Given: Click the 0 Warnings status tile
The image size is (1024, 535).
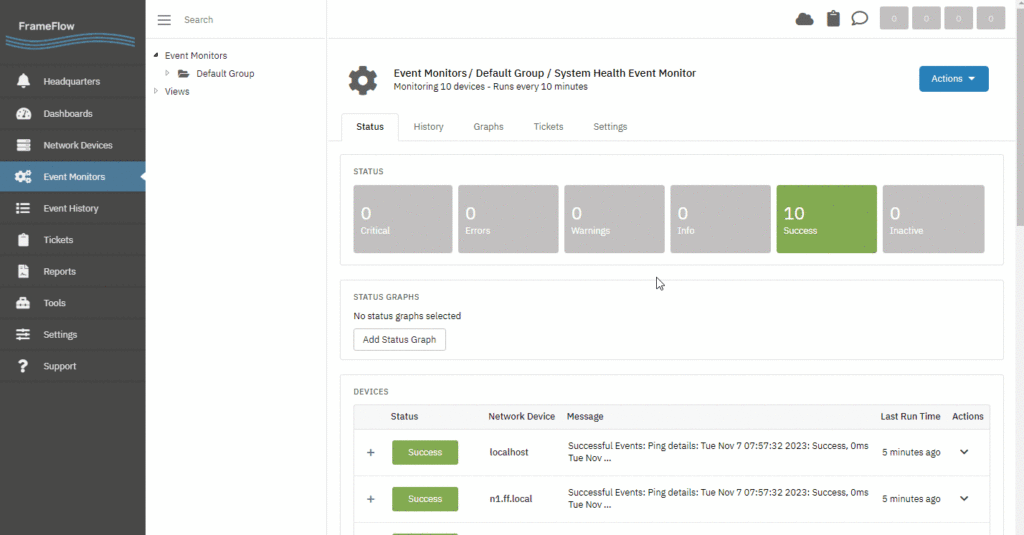Looking at the screenshot, I should click(x=615, y=219).
